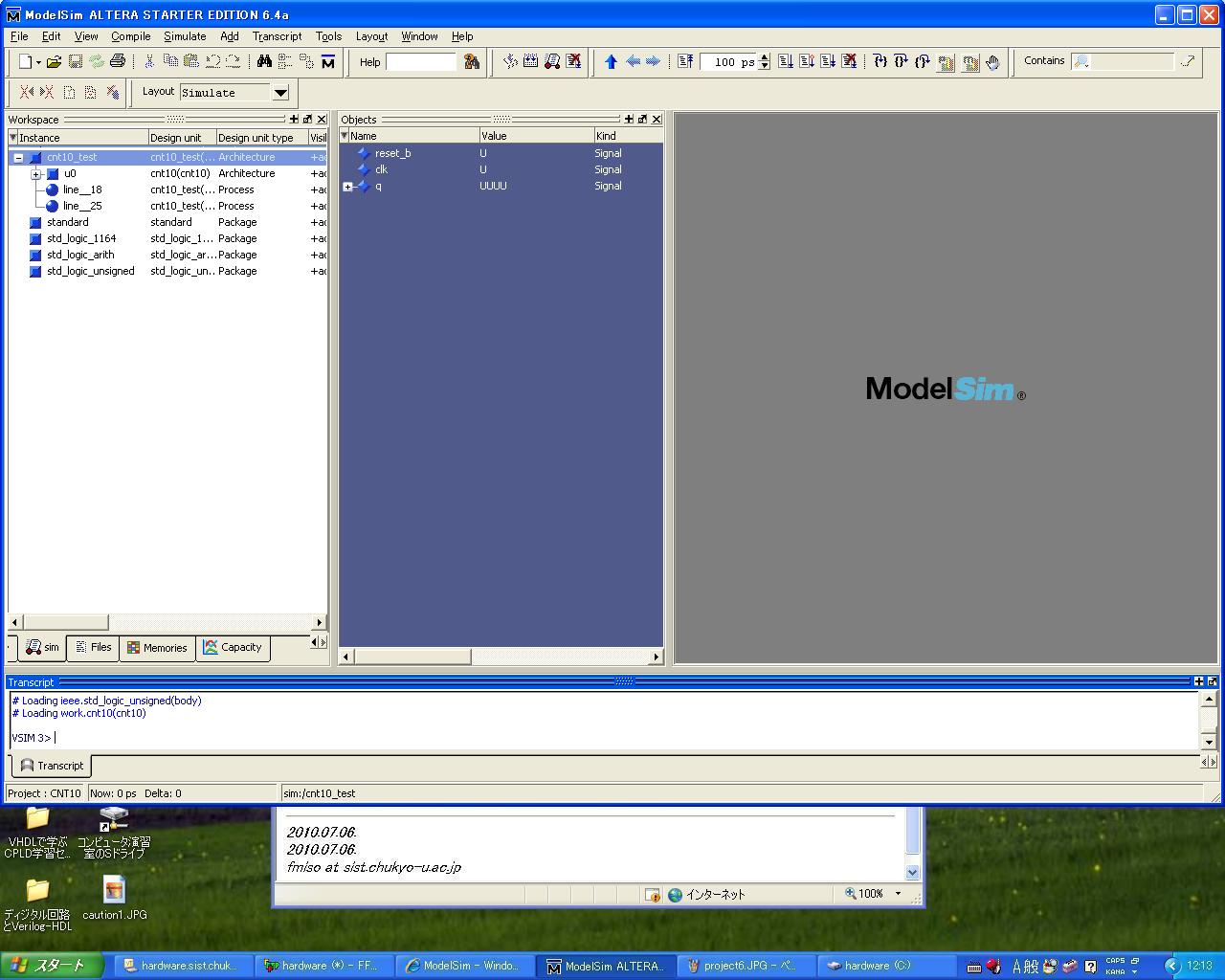Screen dimensions: 1225x980
Task: Switch to the Memories tab
Action: point(157,648)
